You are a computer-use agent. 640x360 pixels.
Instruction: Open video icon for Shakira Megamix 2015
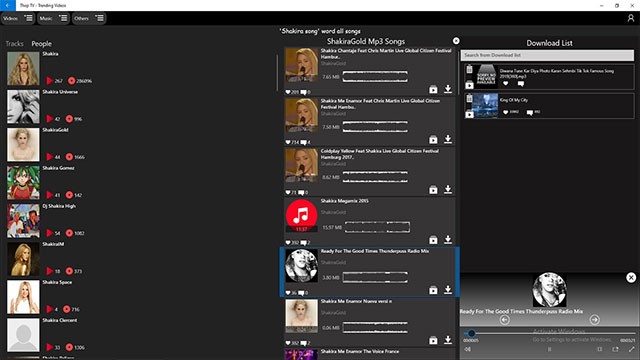click(x=433, y=240)
